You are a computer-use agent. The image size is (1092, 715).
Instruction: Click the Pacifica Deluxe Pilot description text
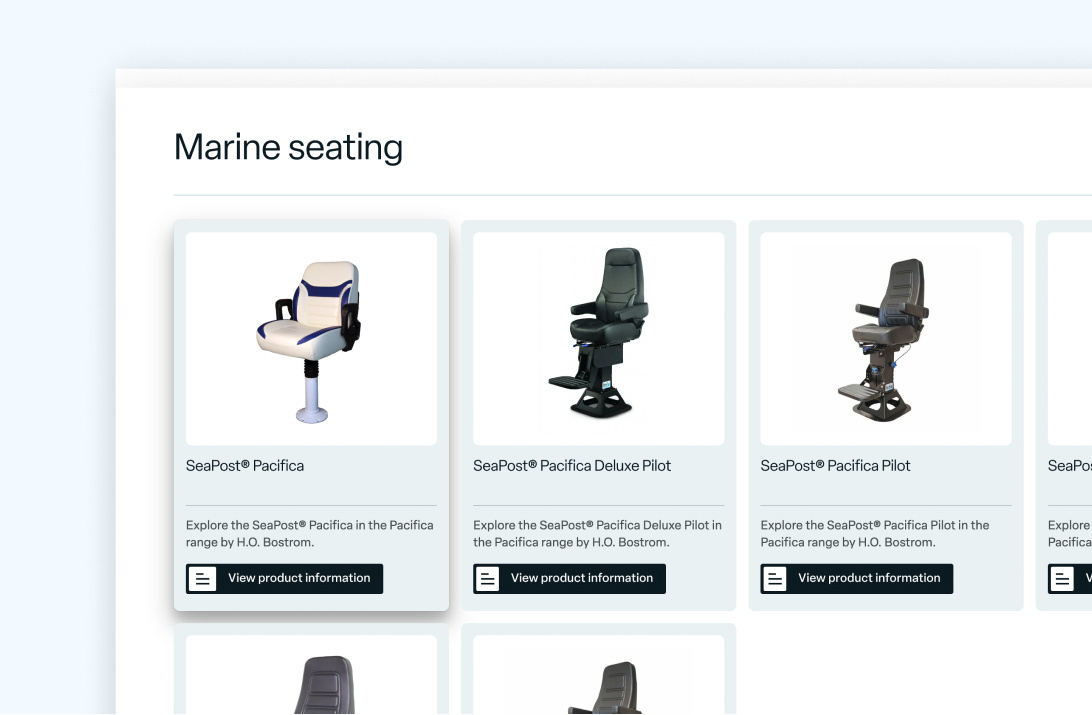pos(597,534)
